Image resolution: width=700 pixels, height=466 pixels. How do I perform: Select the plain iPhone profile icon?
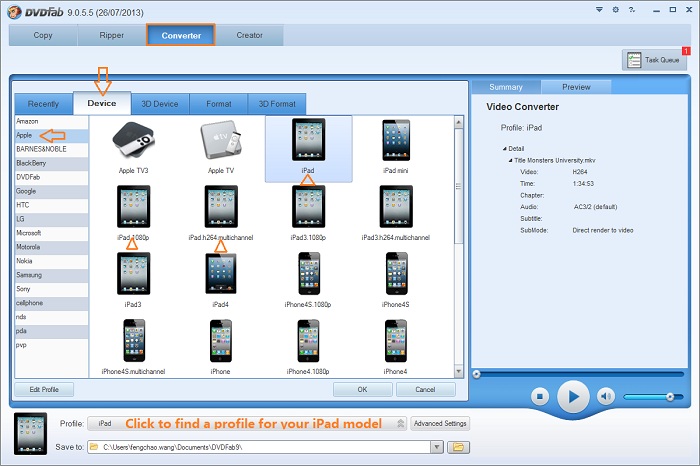pos(221,341)
